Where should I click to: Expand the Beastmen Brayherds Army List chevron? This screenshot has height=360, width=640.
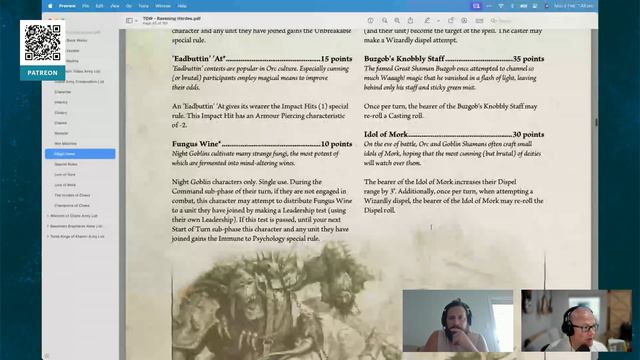pyautogui.click(x=48, y=226)
